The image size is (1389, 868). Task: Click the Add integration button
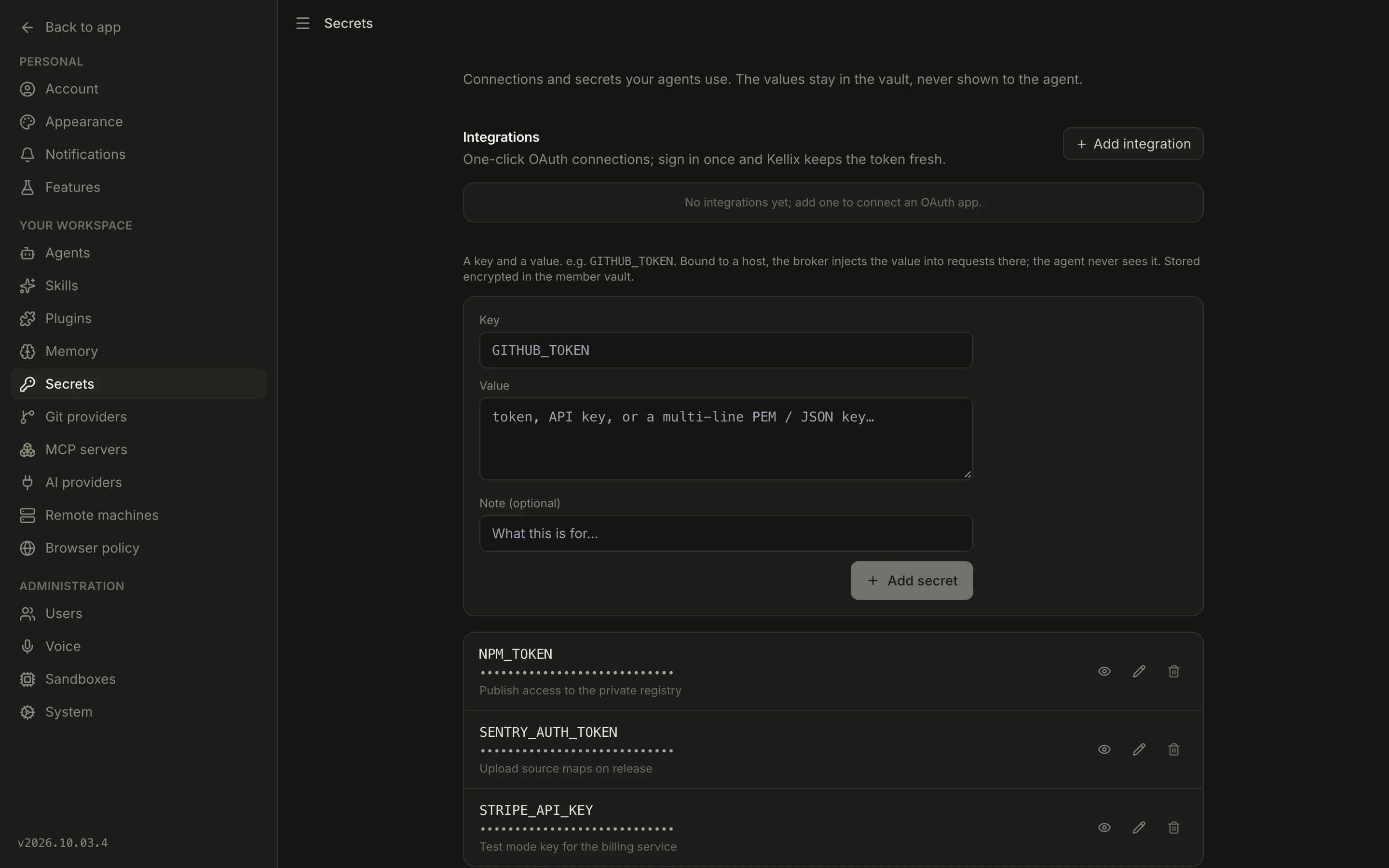click(x=1132, y=144)
